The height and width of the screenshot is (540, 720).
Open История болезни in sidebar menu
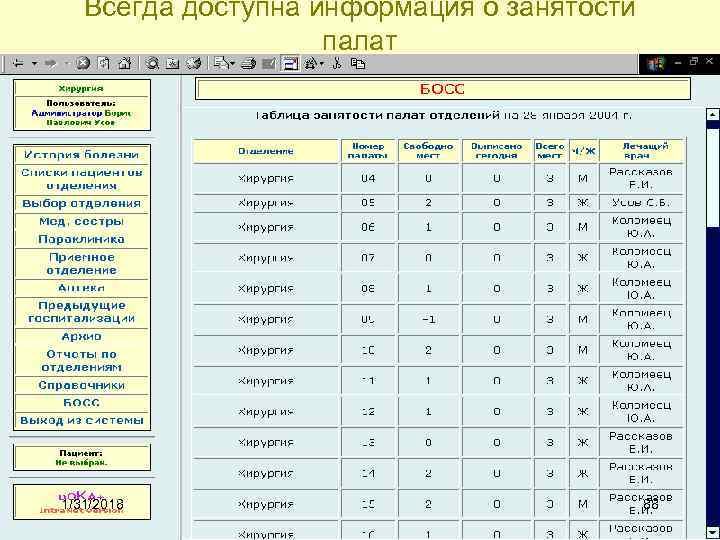(x=81, y=155)
